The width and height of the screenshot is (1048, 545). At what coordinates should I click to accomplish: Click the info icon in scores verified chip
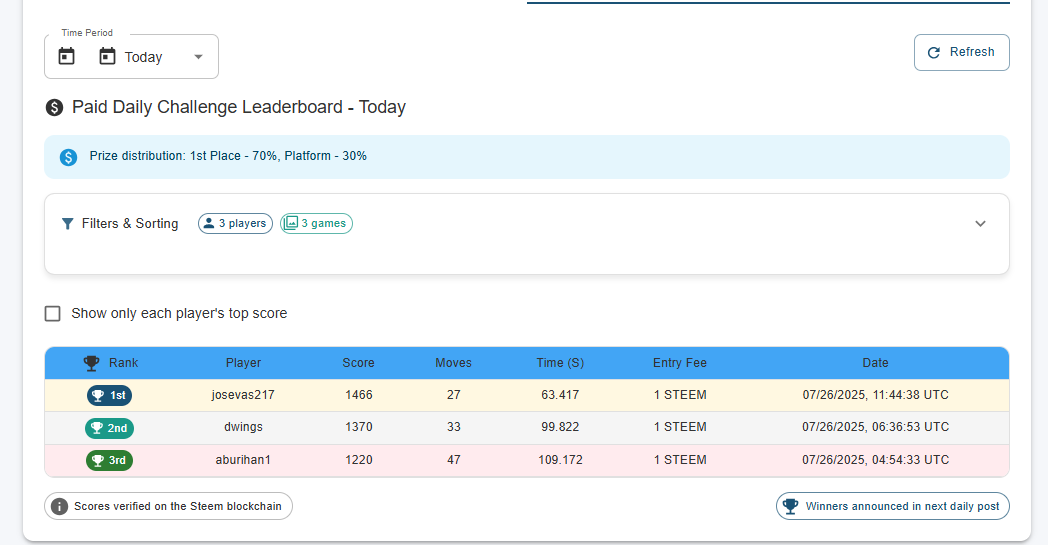pos(59,506)
